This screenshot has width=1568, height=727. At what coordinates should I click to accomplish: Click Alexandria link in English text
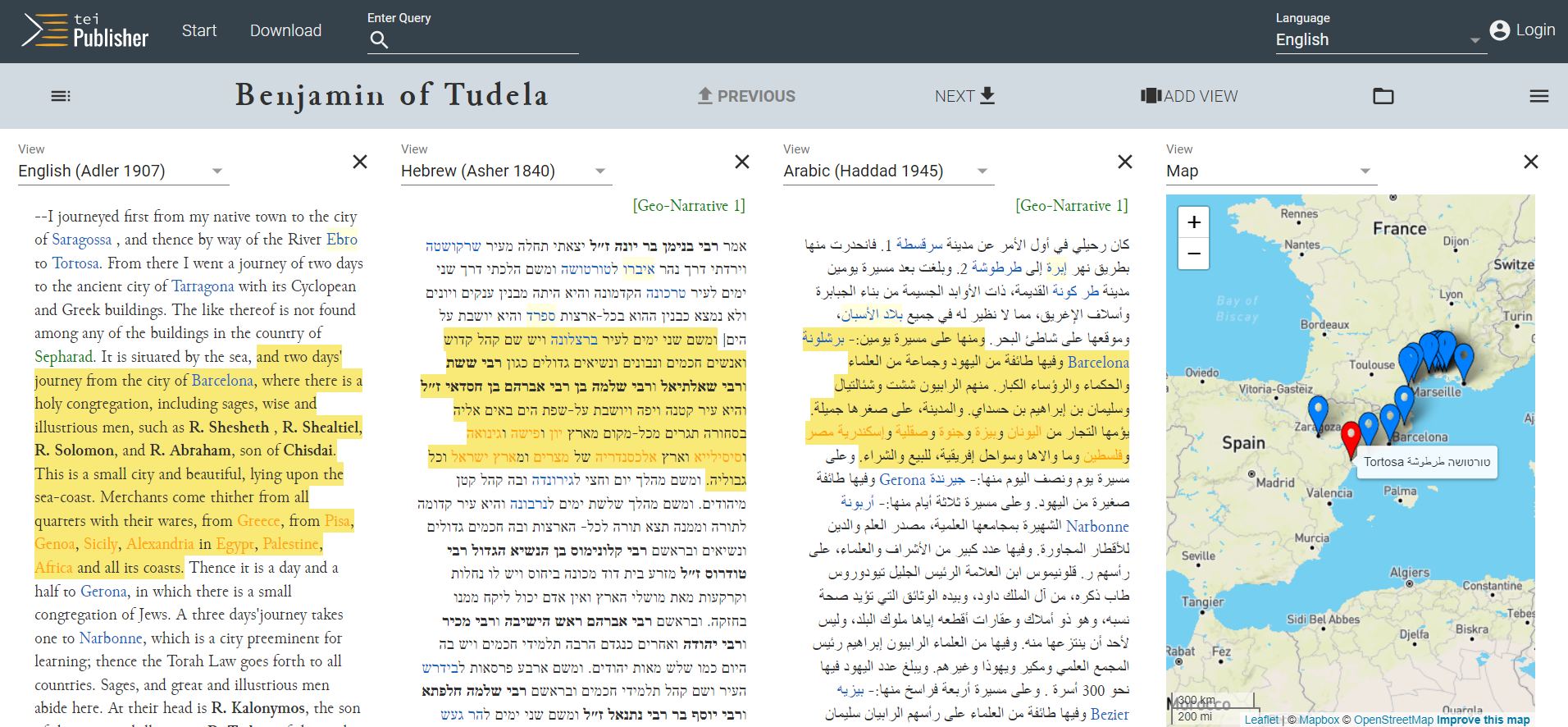click(x=160, y=544)
